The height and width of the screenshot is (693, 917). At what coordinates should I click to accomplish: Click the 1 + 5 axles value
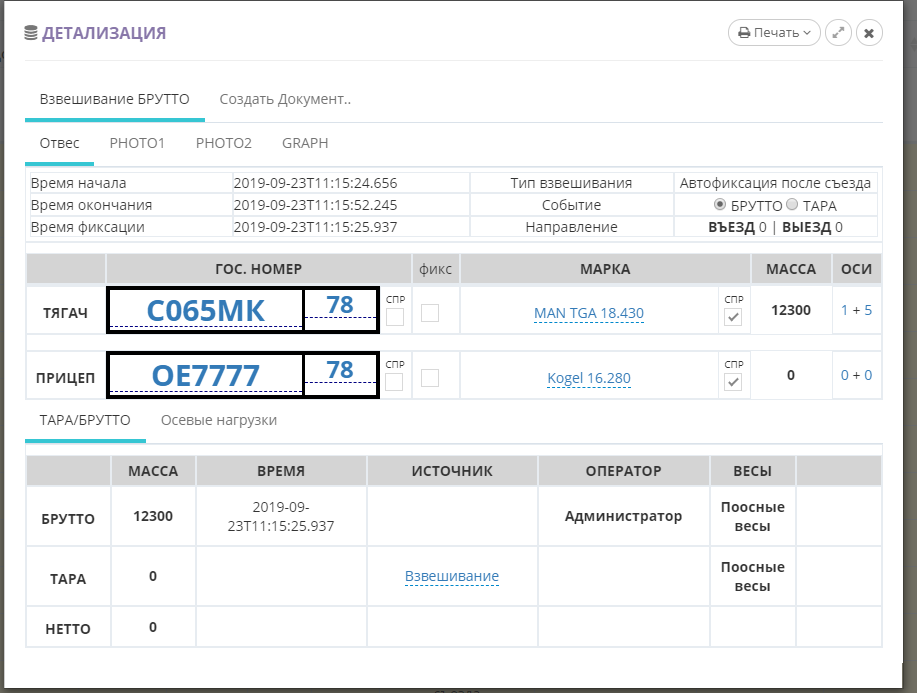(x=856, y=310)
